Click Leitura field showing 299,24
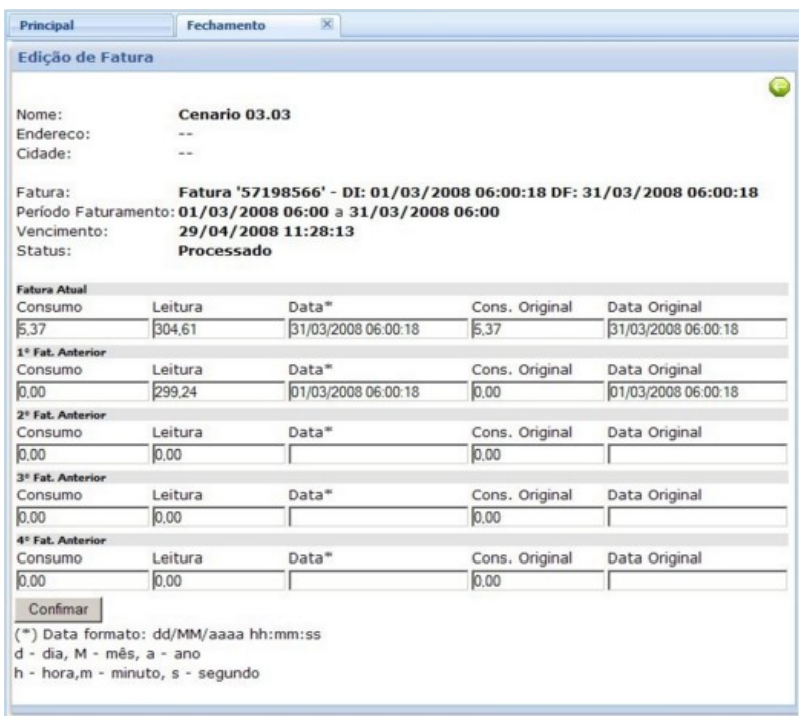 215,392
